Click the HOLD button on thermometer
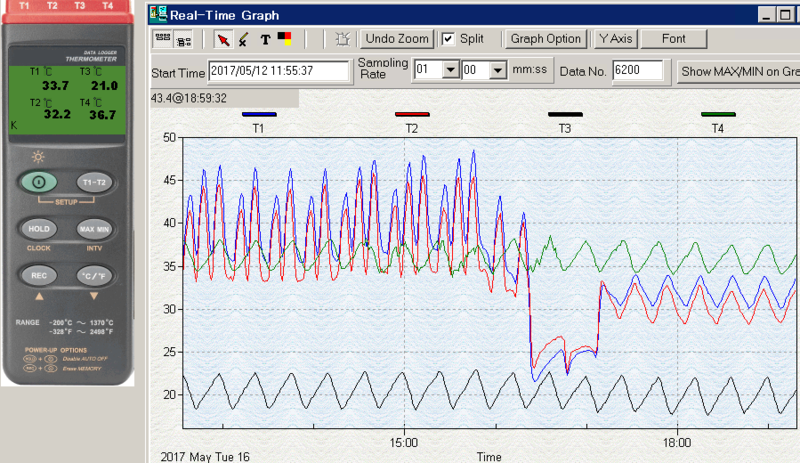This screenshot has width=800, height=463. [39, 229]
